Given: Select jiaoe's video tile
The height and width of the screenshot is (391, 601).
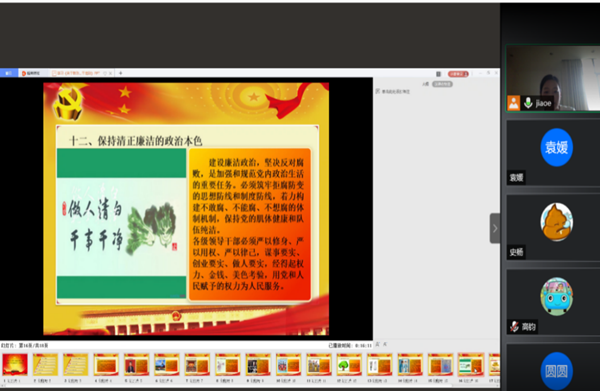Looking at the screenshot, I should click(x=553, y=78).
